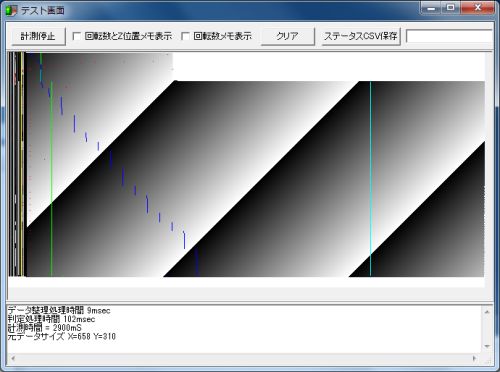This screenshot has height=372, width=500.
Task: Click the クリア button
Action: [287, 36]
